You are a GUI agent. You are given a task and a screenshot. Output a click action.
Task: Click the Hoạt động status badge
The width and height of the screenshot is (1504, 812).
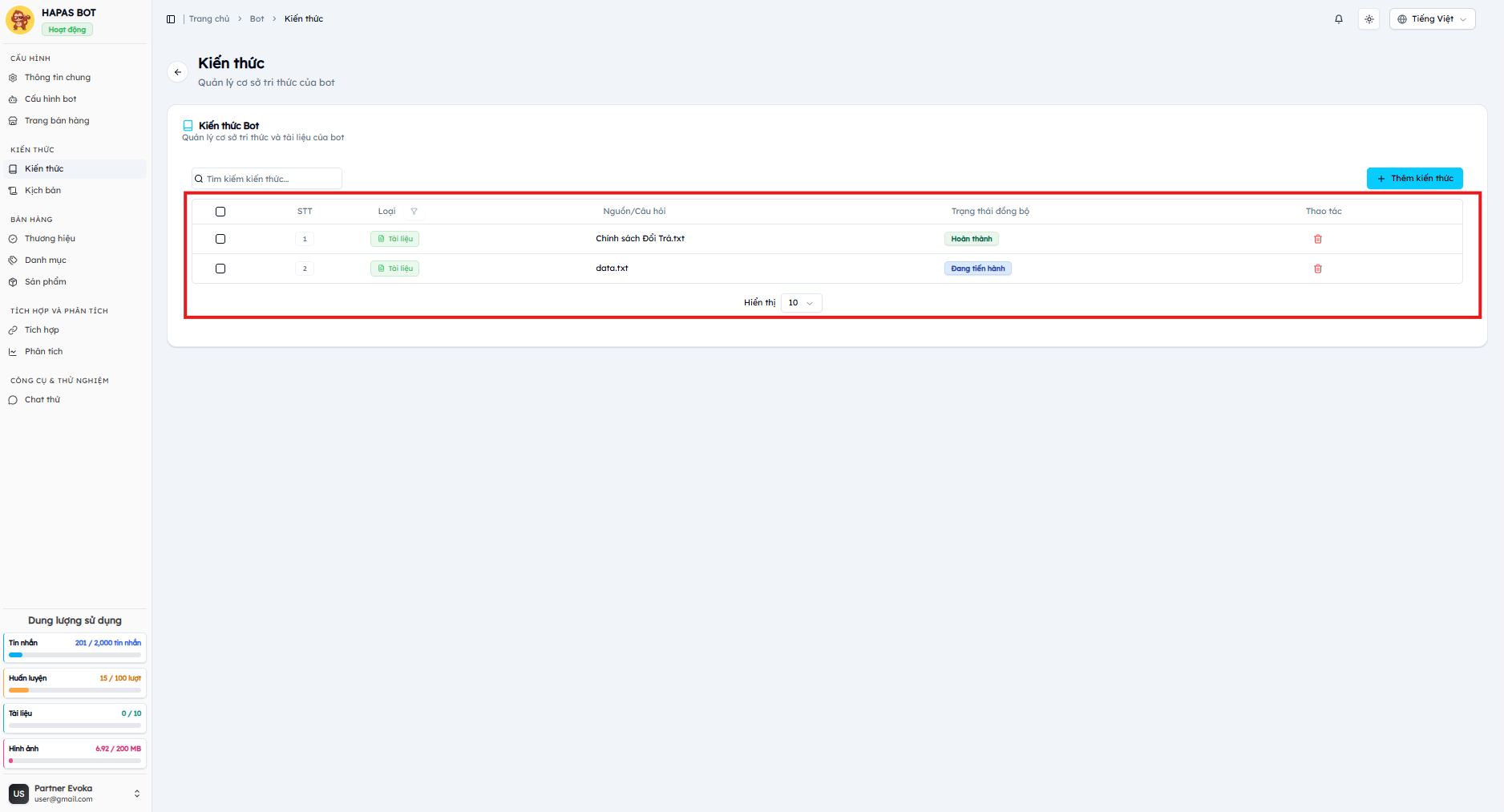click(x=67, y=30)
